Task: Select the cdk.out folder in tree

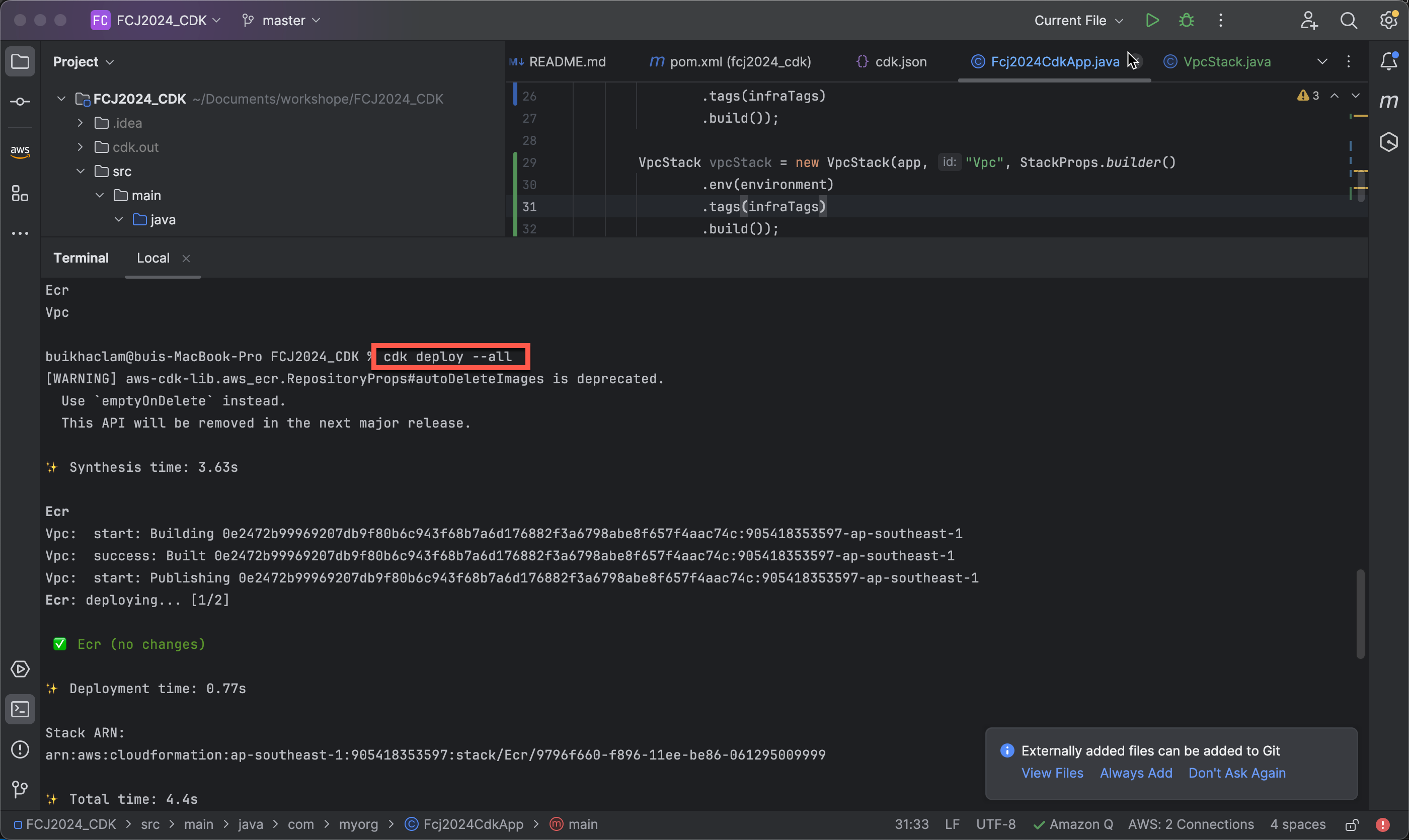Action: (135, 147)
